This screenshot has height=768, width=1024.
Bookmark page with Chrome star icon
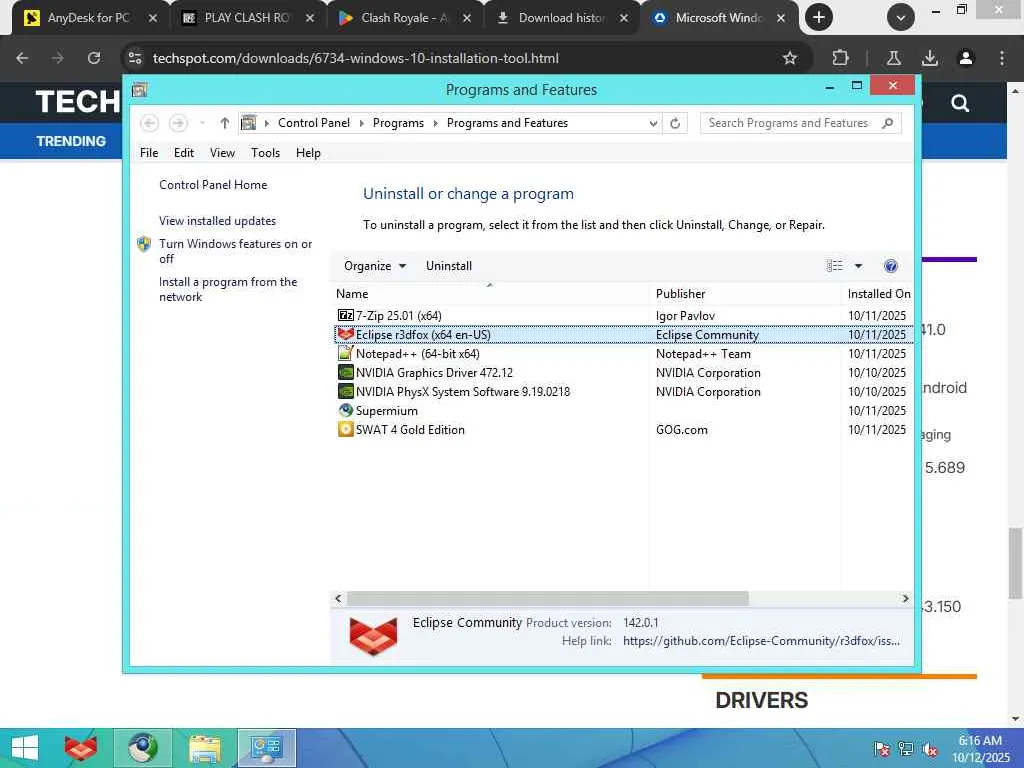790,58
